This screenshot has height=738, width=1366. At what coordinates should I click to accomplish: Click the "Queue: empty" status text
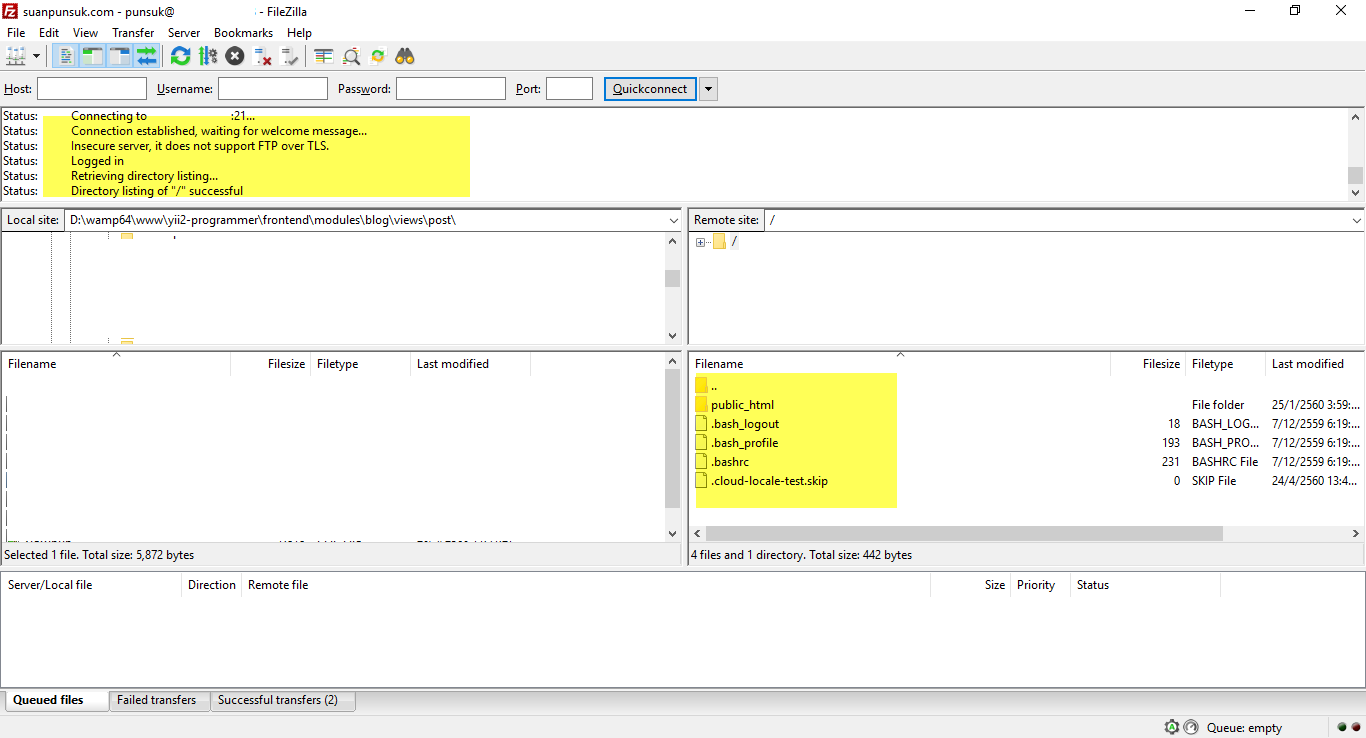1244,728
